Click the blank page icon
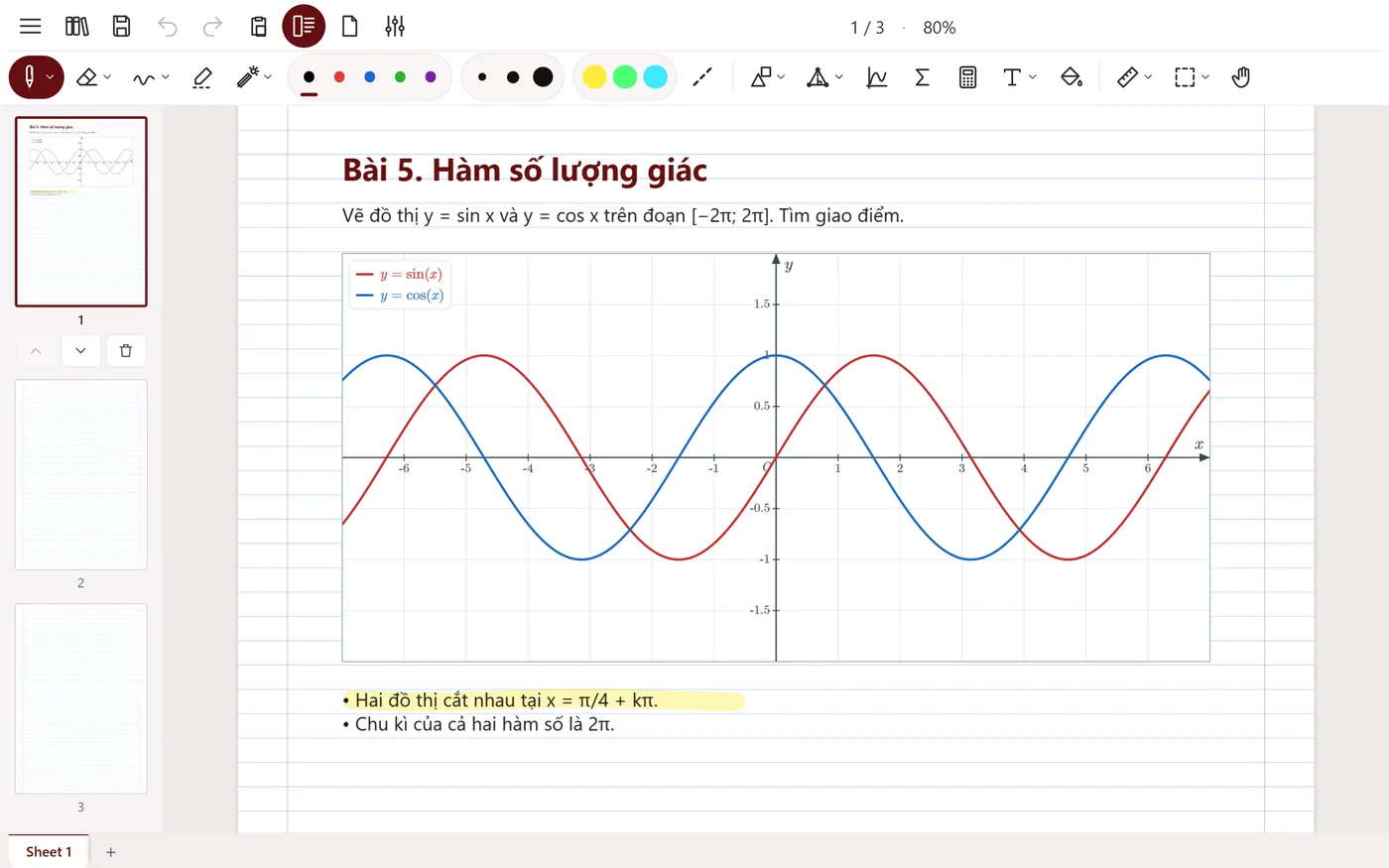Image resolution: width=1389 pixels, height=868 pixels. (349, 27)
